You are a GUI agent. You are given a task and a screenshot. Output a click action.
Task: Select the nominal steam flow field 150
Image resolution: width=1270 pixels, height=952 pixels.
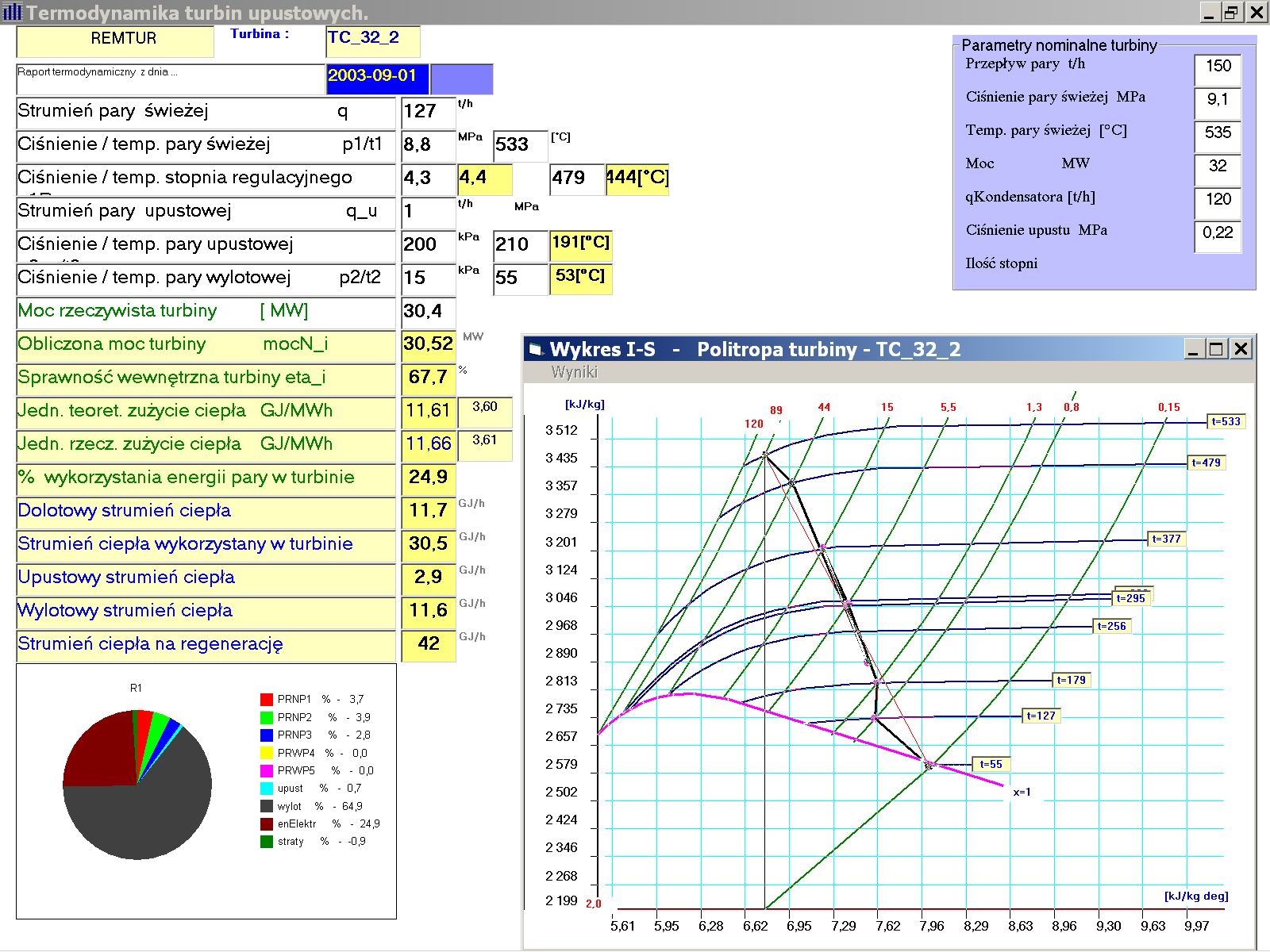click(x=1218, y=68)
